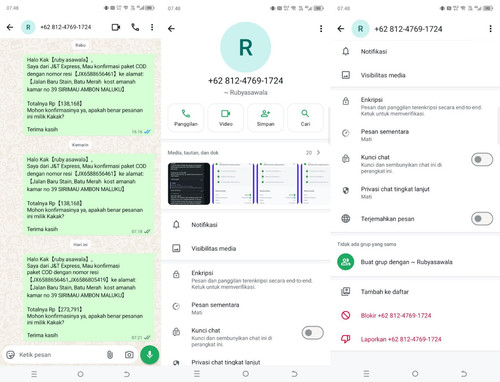Tap the Panggilan call button
Screen dimensions: 500x382
coord(186,118)
